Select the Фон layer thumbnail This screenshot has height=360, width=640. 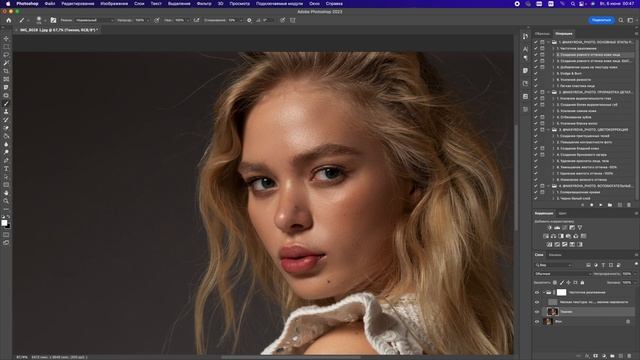(x=548, y=322)
